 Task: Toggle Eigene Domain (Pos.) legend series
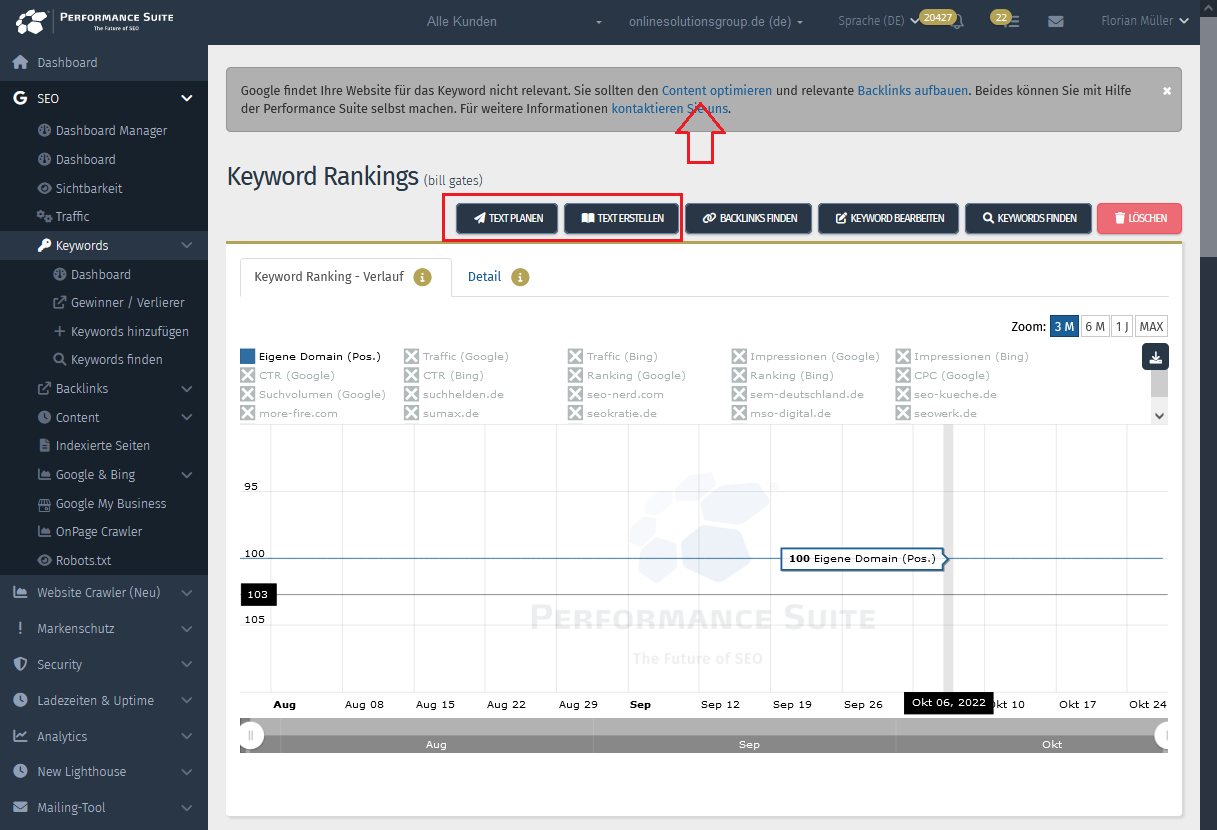click(x=310, y=356)
